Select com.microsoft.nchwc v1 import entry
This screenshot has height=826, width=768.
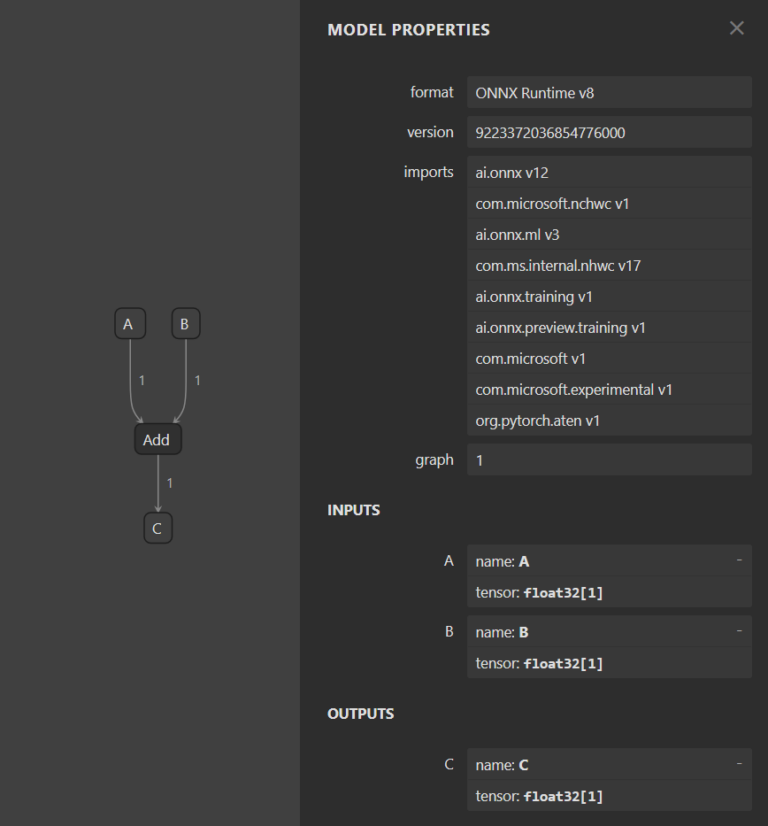point(608,203)
